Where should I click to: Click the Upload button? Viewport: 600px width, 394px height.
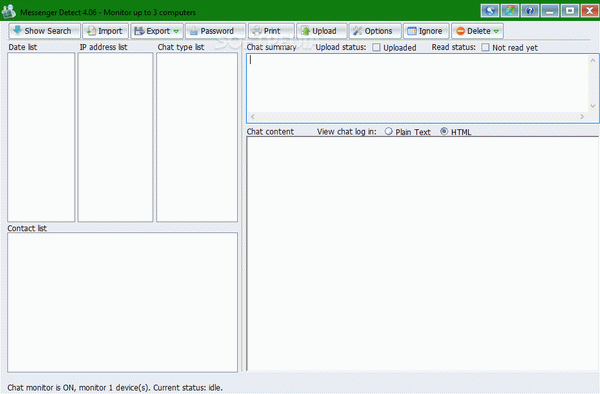pyautogui.click(x=321, y=31)
